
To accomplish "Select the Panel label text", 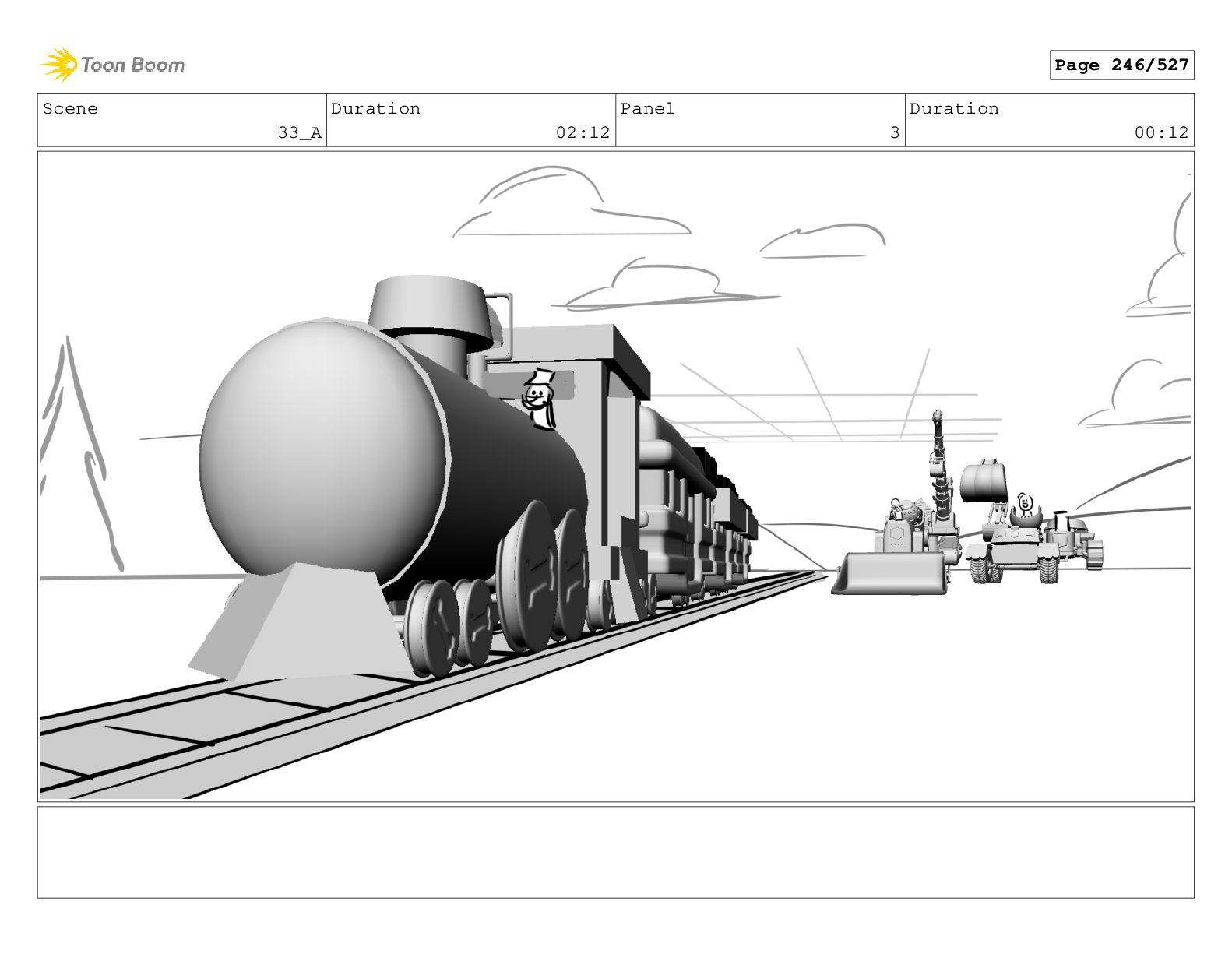I will 648,109.
